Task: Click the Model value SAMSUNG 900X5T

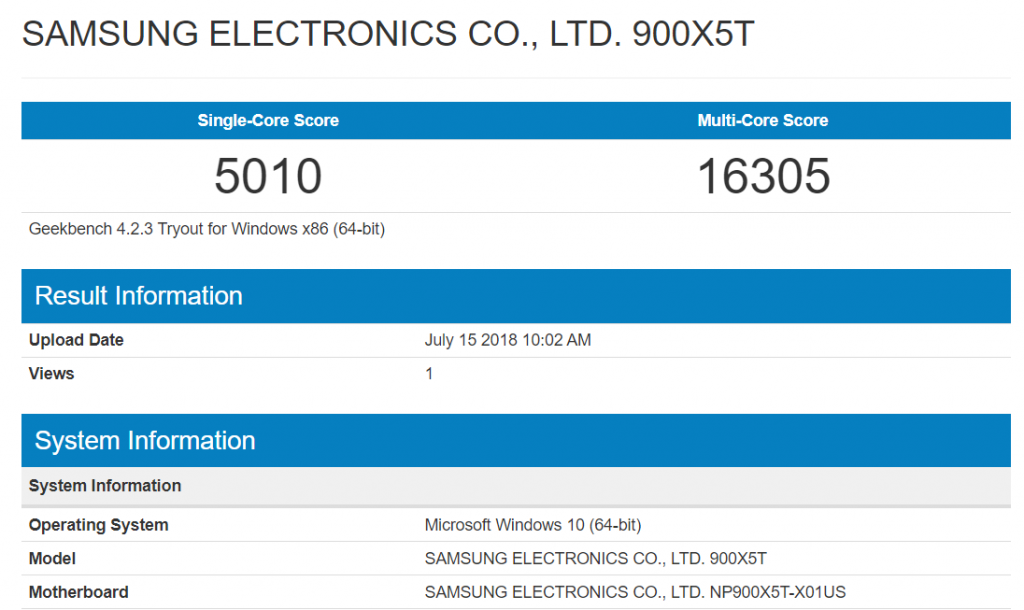Action: [x=596, y=558]
